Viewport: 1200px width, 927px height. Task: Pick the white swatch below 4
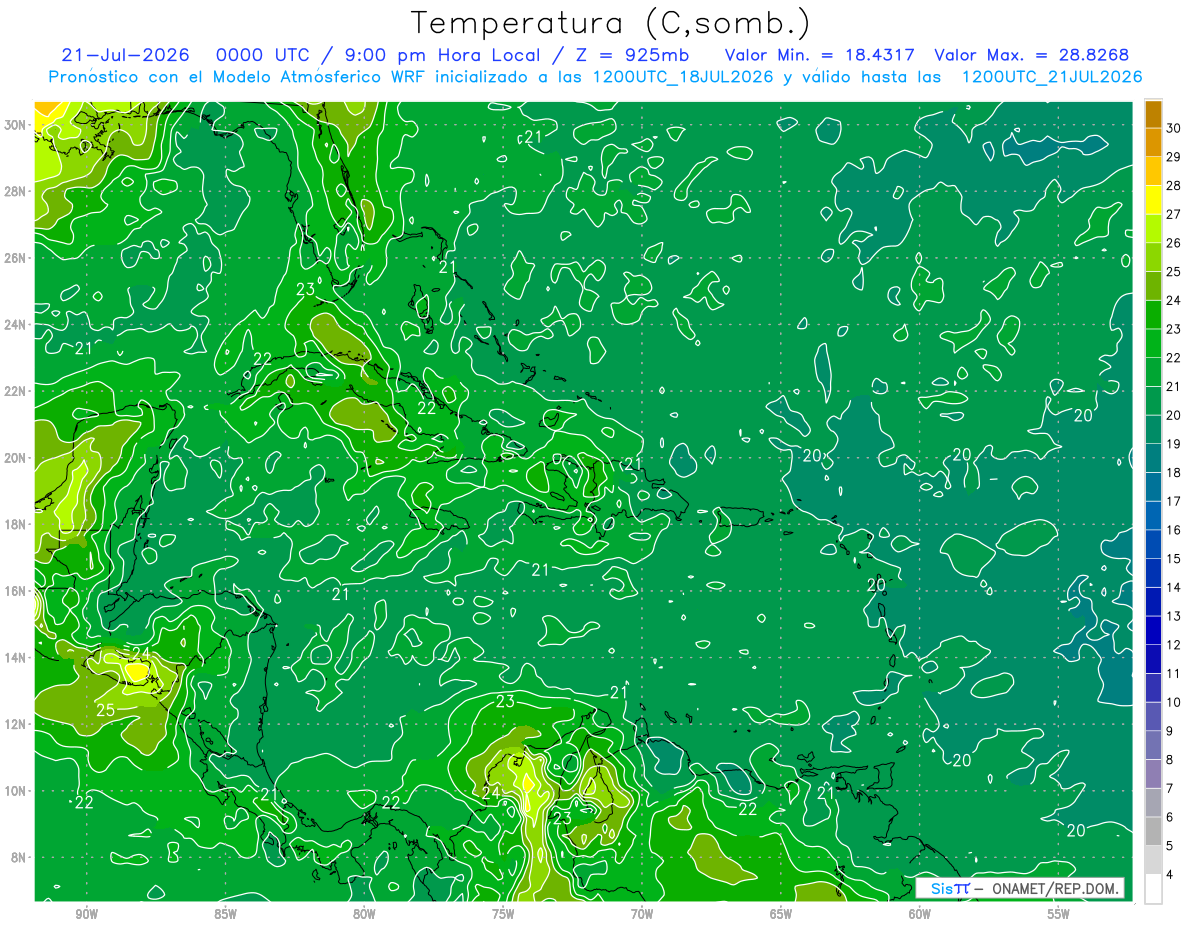click(x=1153, y=889)
